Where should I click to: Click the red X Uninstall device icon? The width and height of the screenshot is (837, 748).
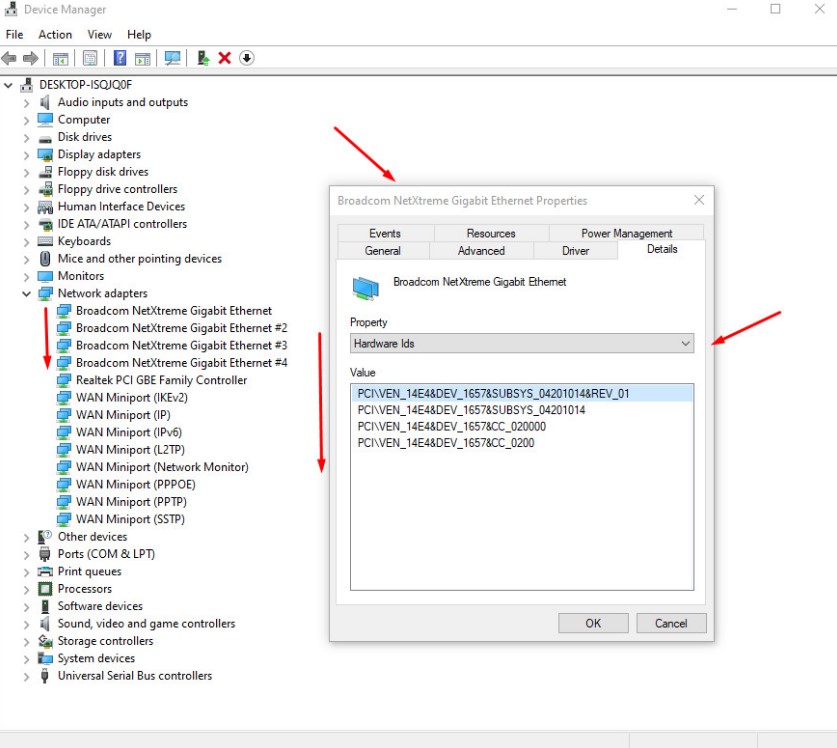[x=224, y=58]
